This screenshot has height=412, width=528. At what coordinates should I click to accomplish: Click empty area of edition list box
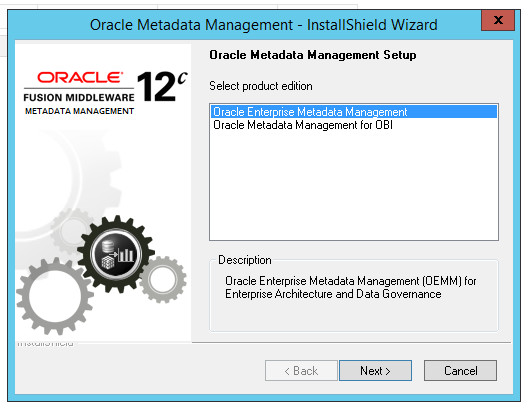tap(354, 185)
